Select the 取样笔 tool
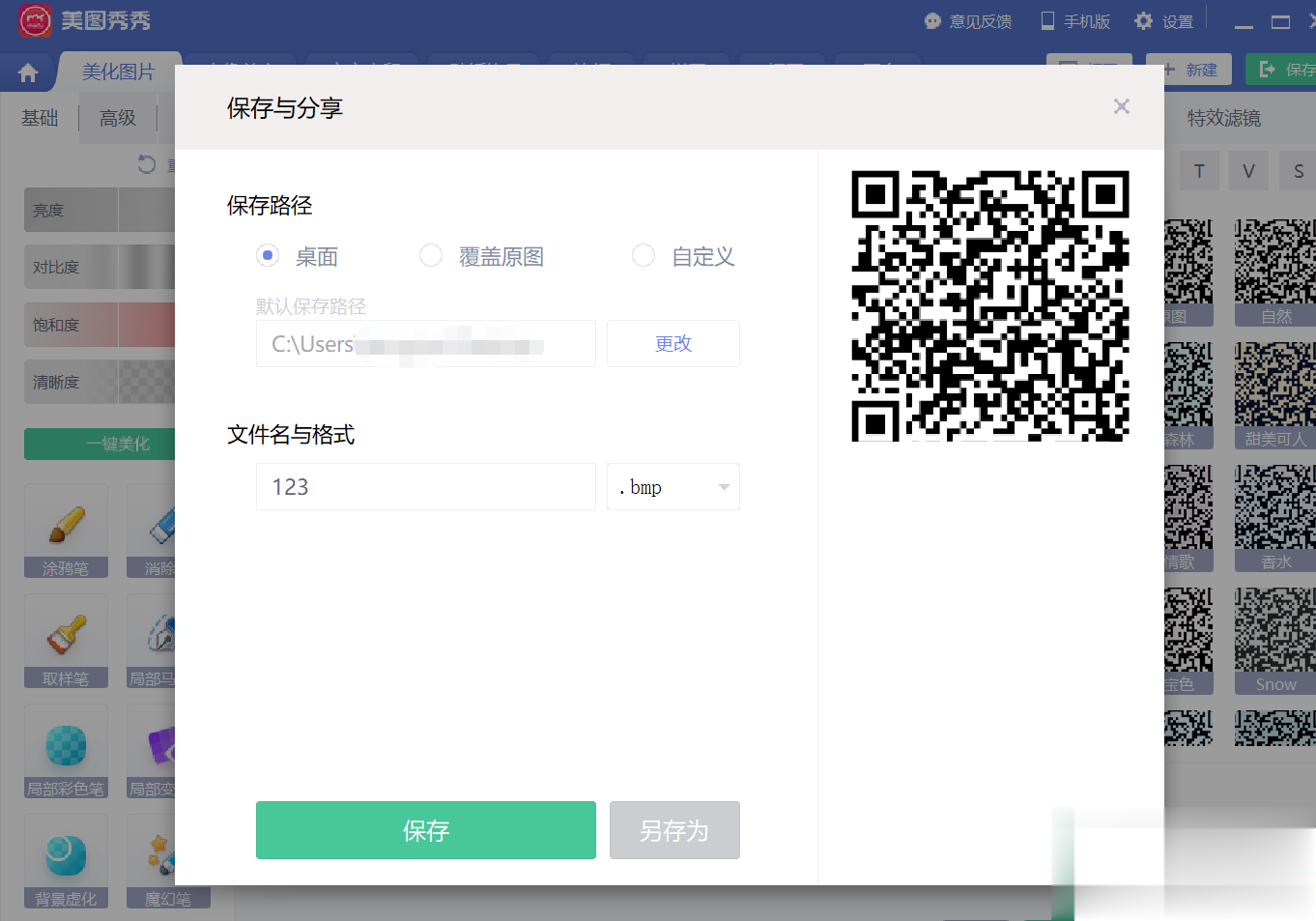The image size is (1316, 921). (x=66, y=641)
